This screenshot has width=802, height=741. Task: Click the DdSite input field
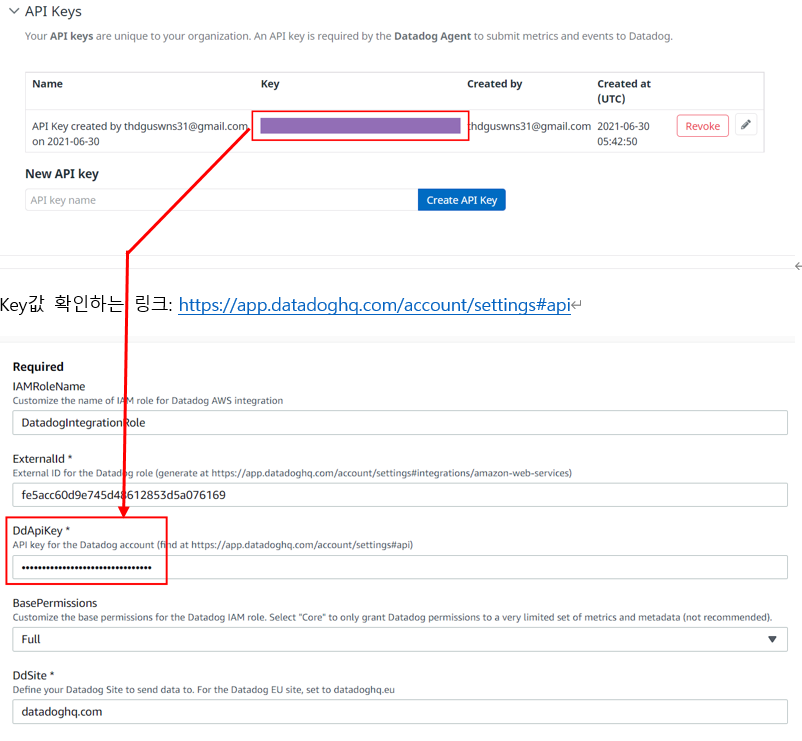tap(399, 711)
